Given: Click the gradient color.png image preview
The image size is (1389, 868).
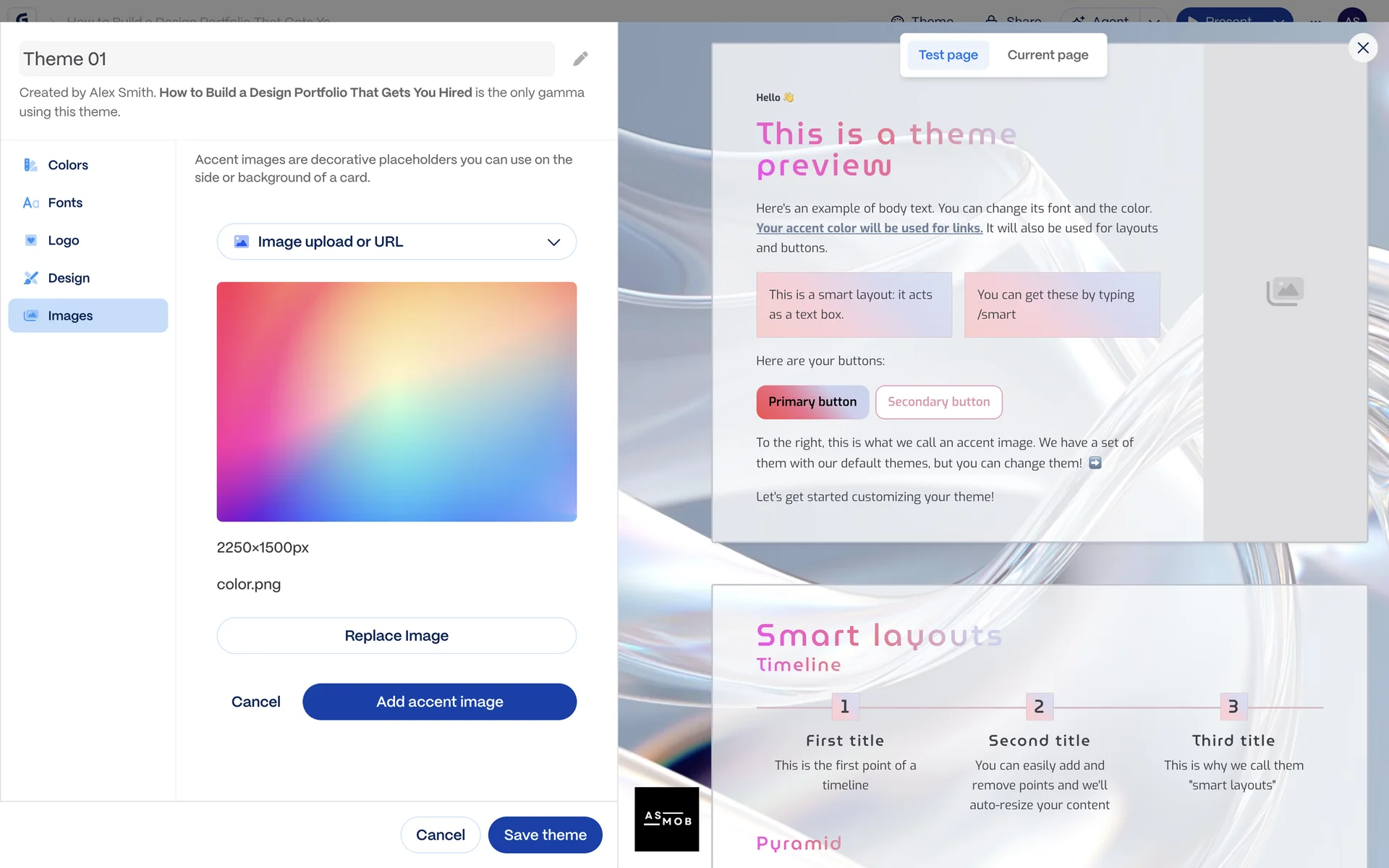Looking at the screenshot, I should click(396, 401).
